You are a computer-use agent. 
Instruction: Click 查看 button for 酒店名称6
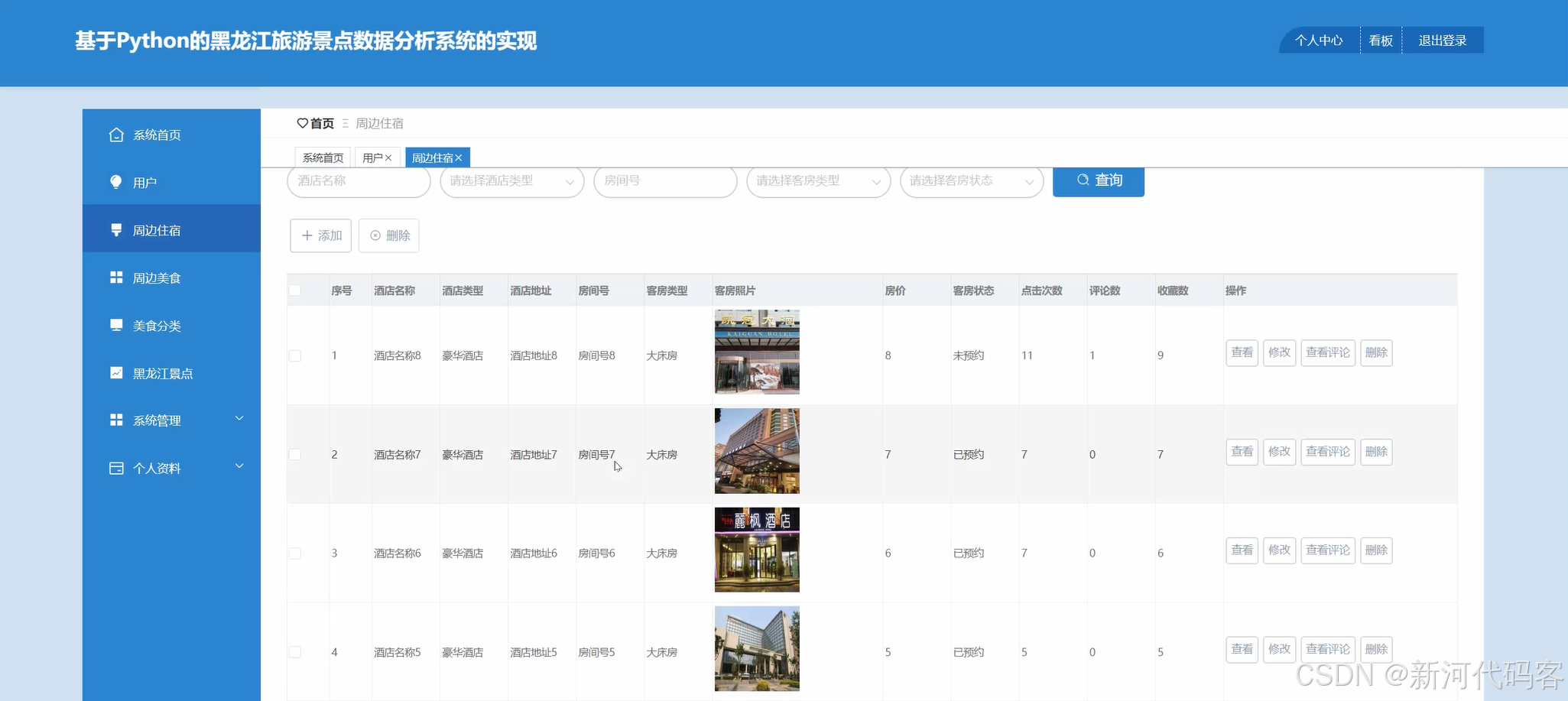tap(1242, 550)
